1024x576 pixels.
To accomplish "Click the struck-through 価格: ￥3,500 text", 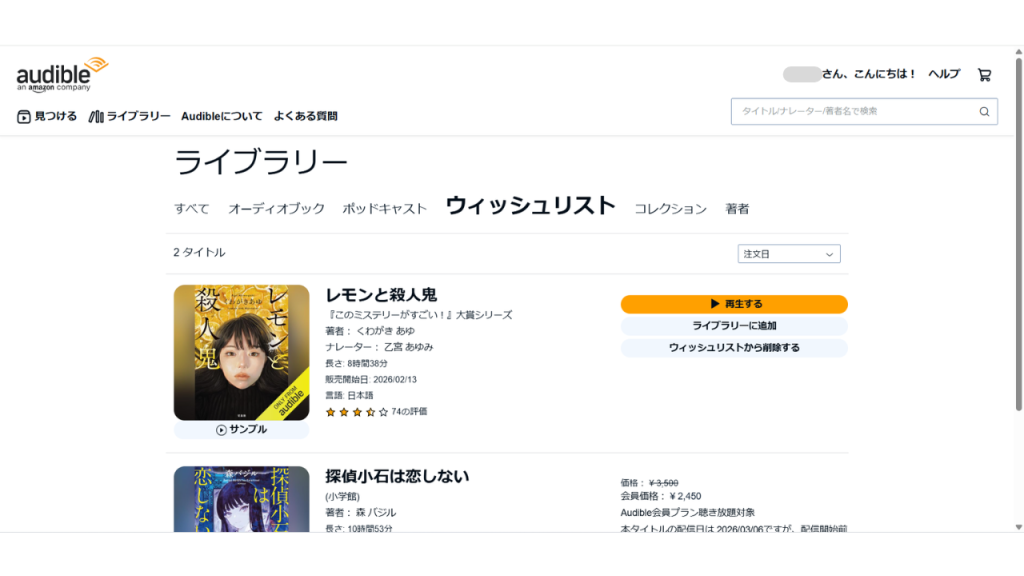I will 649,483.
